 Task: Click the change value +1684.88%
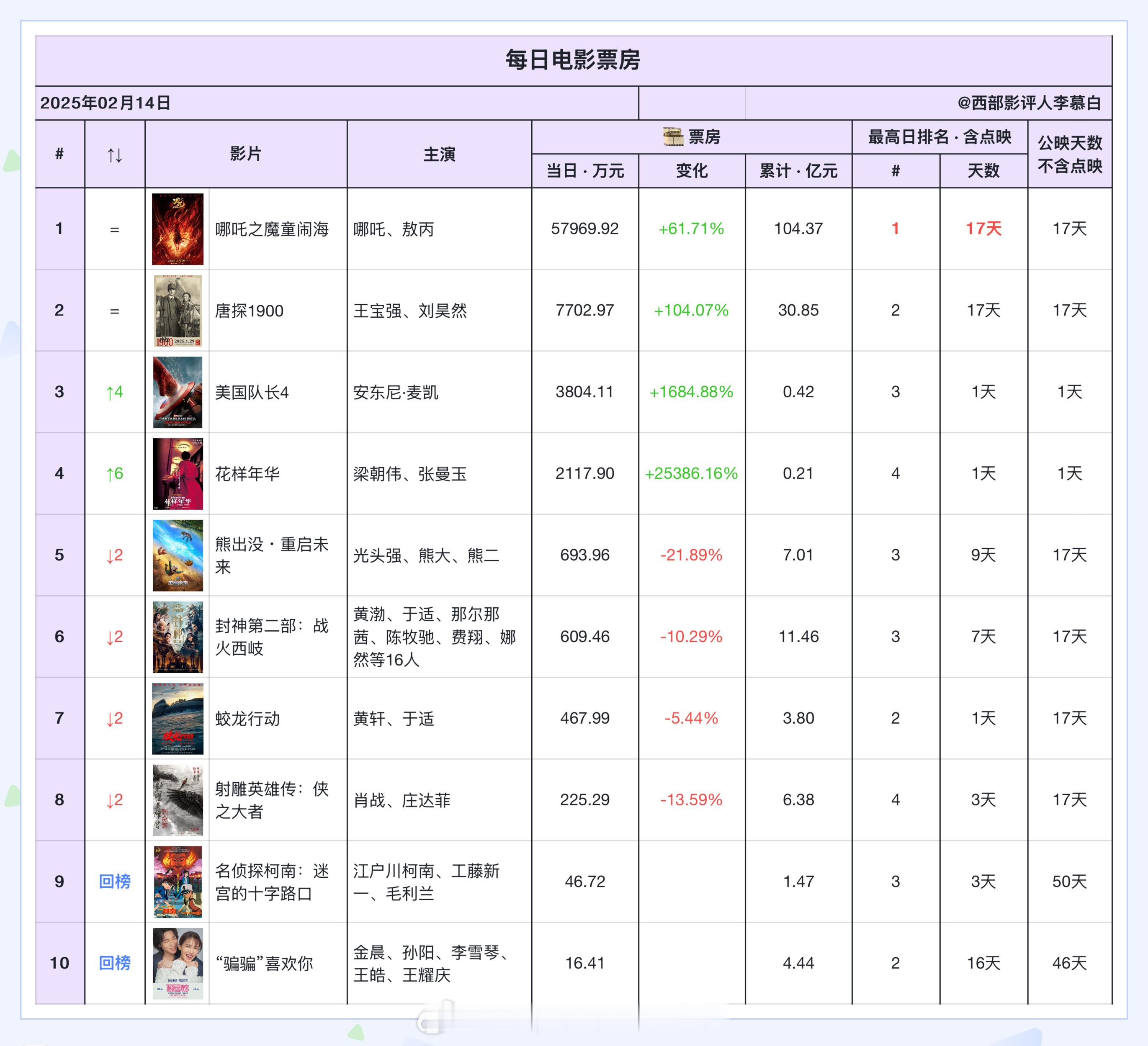coord(691,392)
